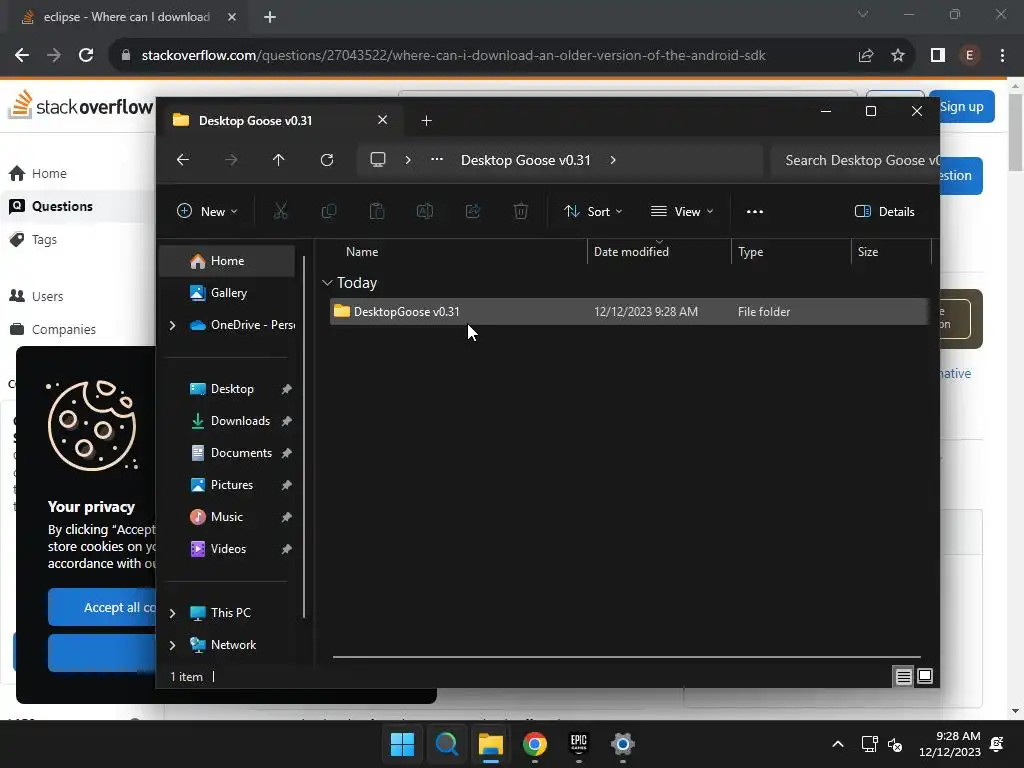Viewport: 1024px width, 768px height.
Task: Open breadcrumb chevron after Desktop Goose v0.31
Action: (613, 160)
